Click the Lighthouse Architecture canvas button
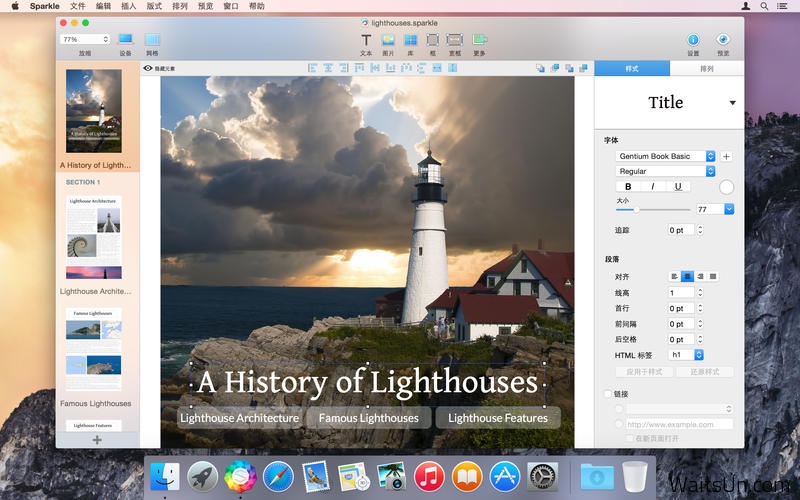This screenshot has height=500, width=800. [x=240, y=418]
